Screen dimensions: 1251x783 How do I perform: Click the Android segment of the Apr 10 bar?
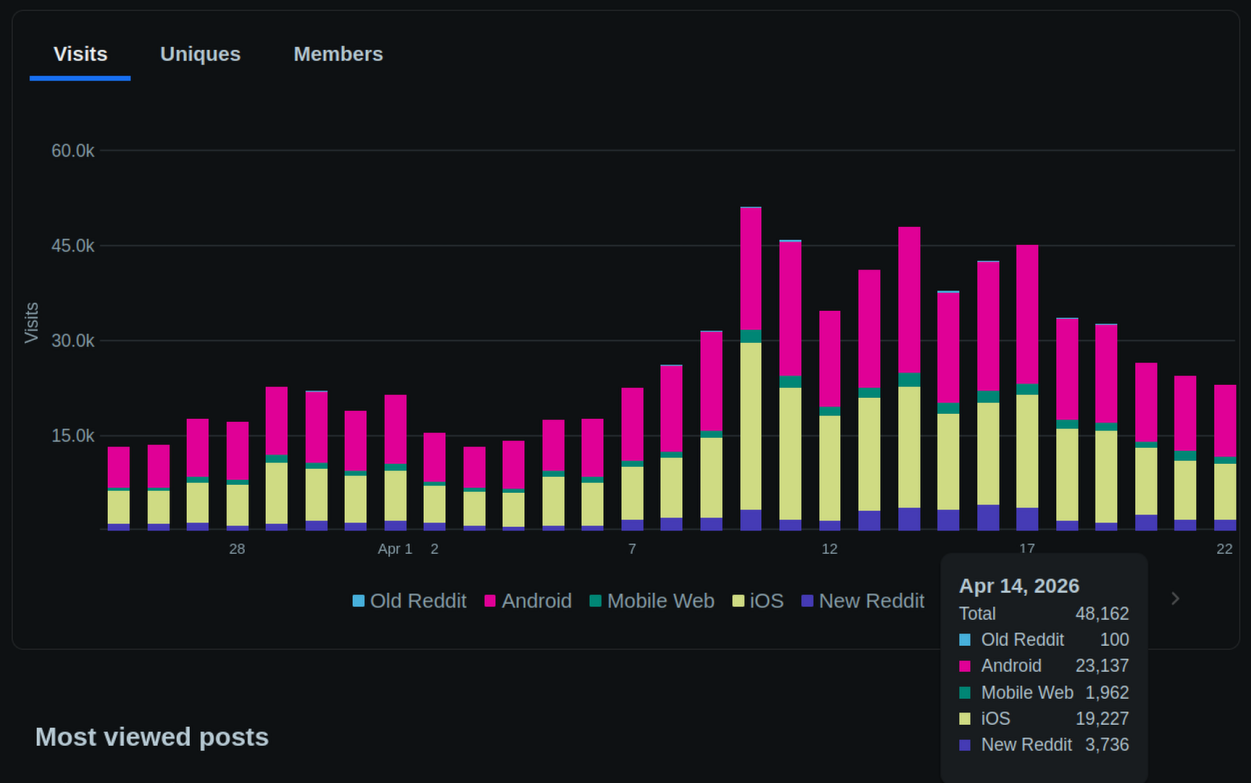point(751,268)
